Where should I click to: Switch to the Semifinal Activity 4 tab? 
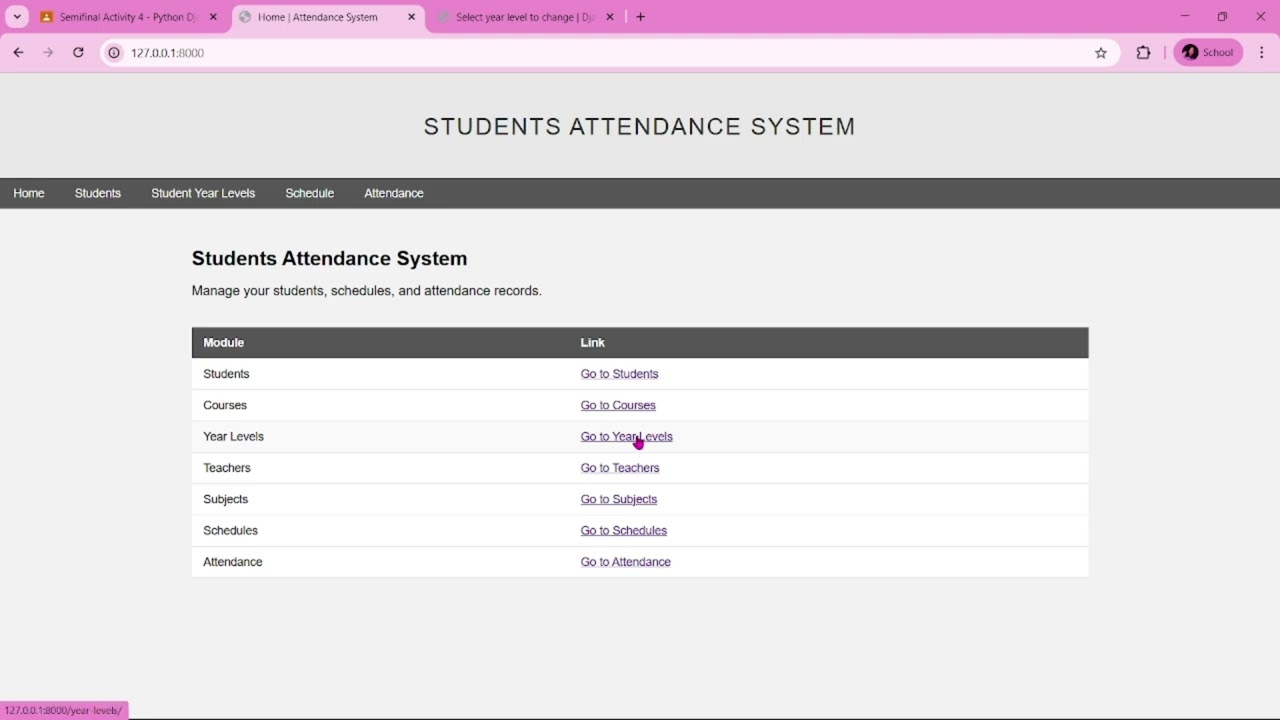point(128,17)
